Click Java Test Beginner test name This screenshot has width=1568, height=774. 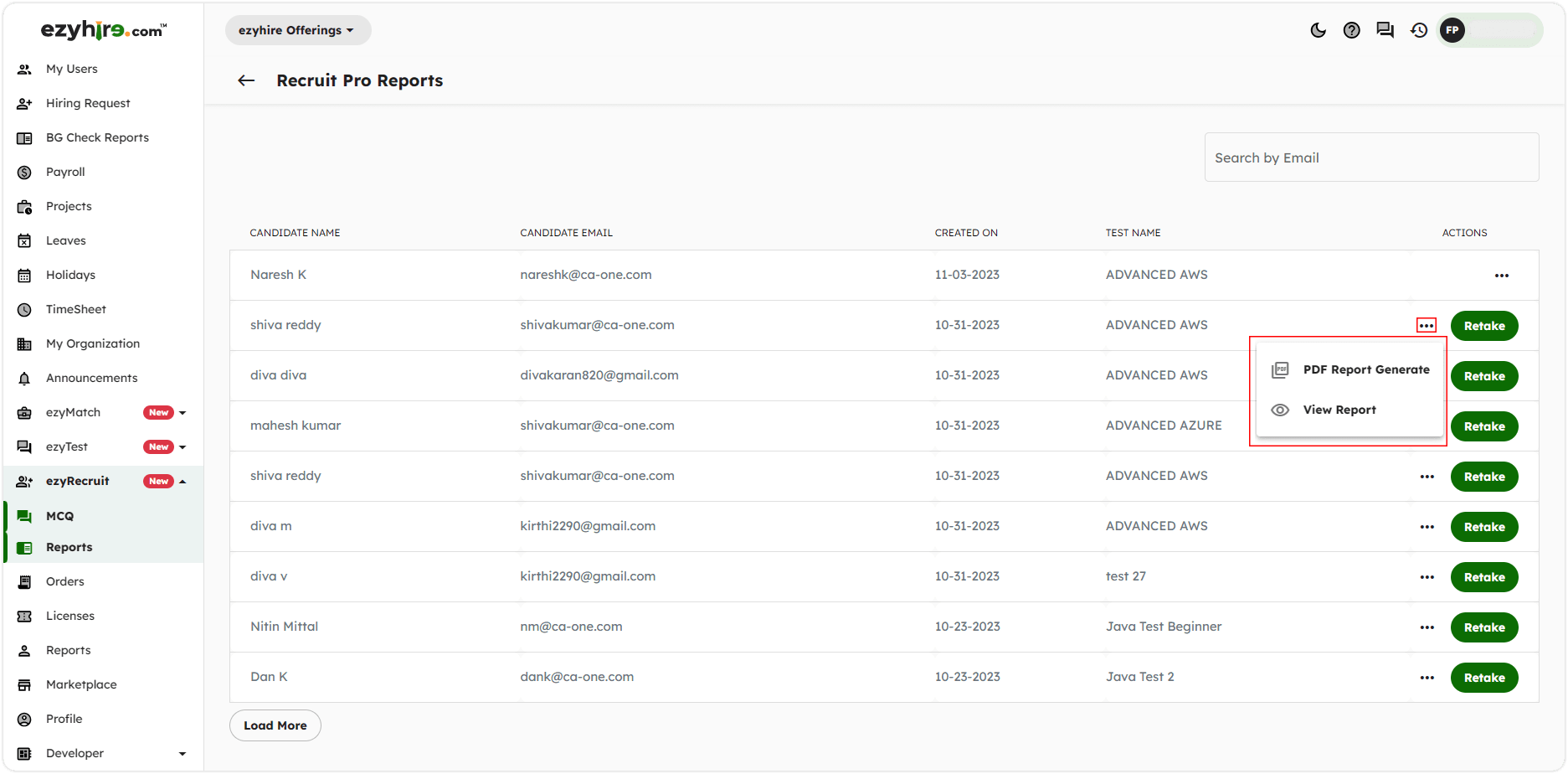(1164, 627)
